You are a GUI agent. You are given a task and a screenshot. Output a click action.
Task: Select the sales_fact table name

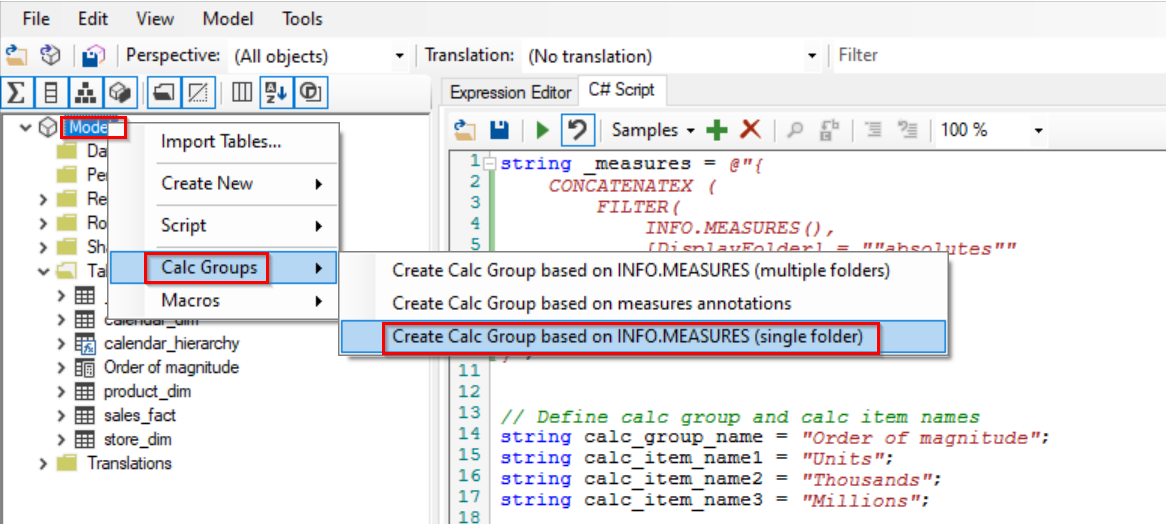(x=139, y=415)
